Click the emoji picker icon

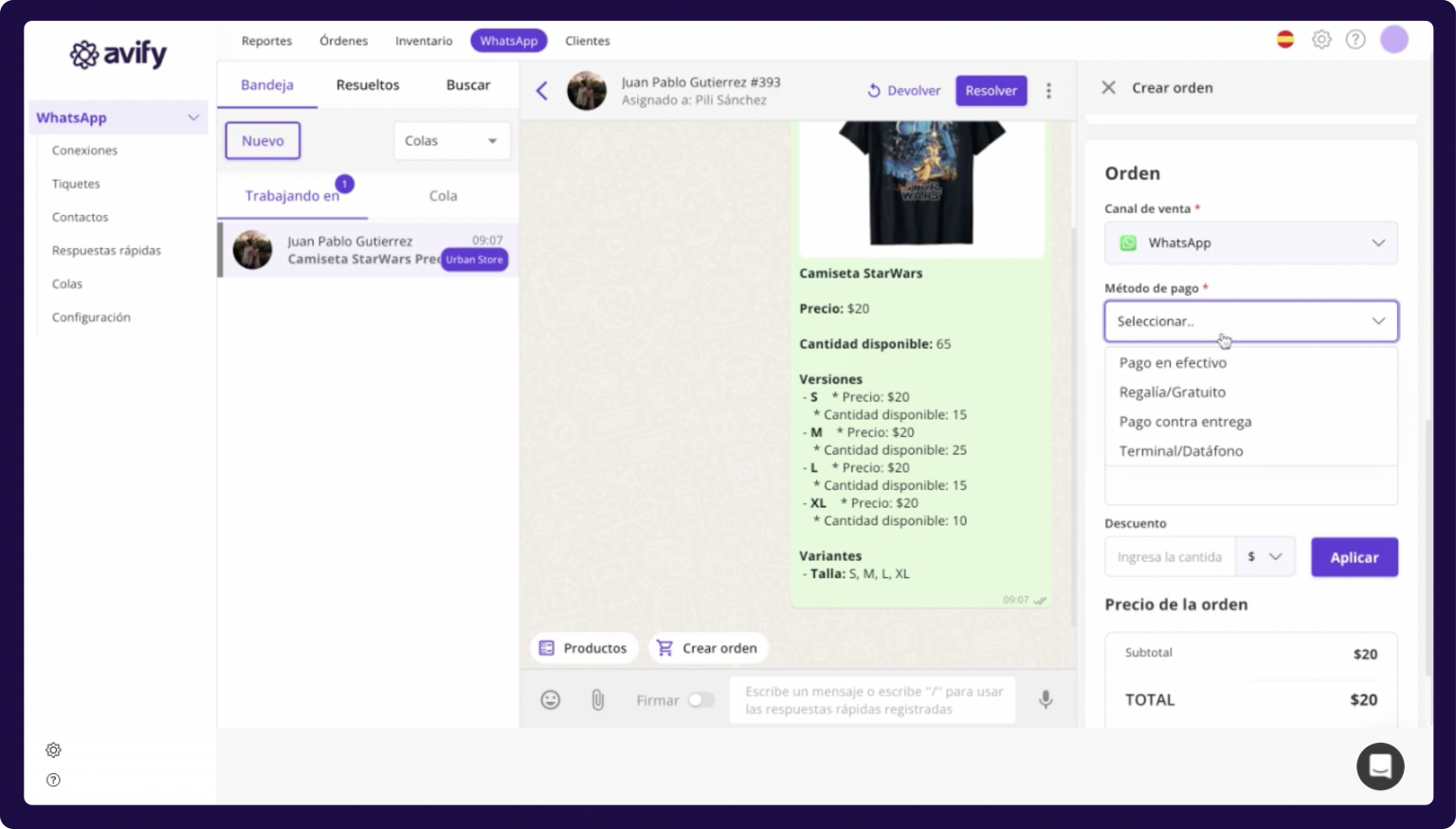click(550, 700)
